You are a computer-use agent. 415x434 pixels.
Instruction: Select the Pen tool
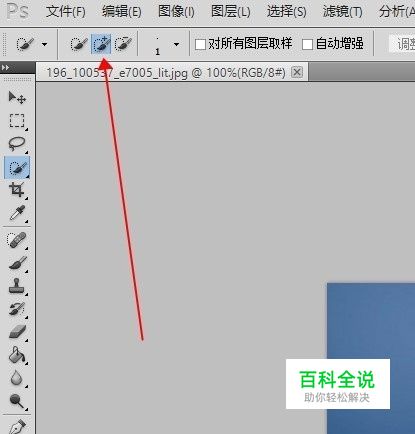[17, 426]
